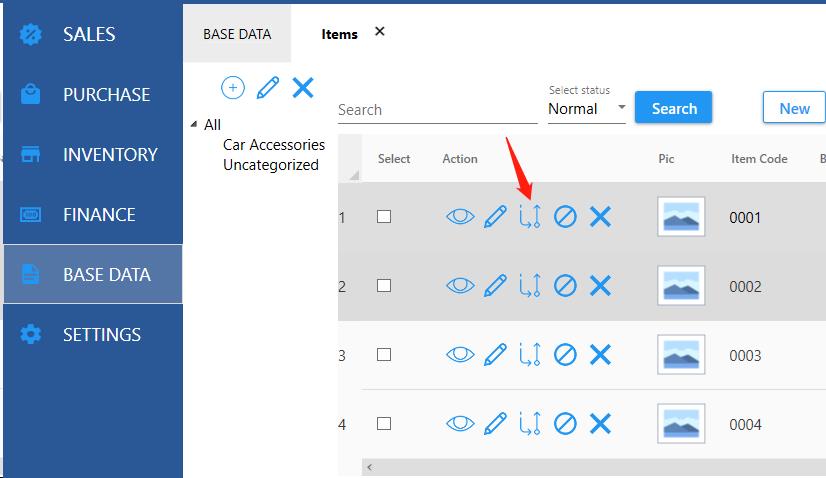Select the checkbox in row 4
Viewport: 826px width, 478px height.
coord(384,424)
